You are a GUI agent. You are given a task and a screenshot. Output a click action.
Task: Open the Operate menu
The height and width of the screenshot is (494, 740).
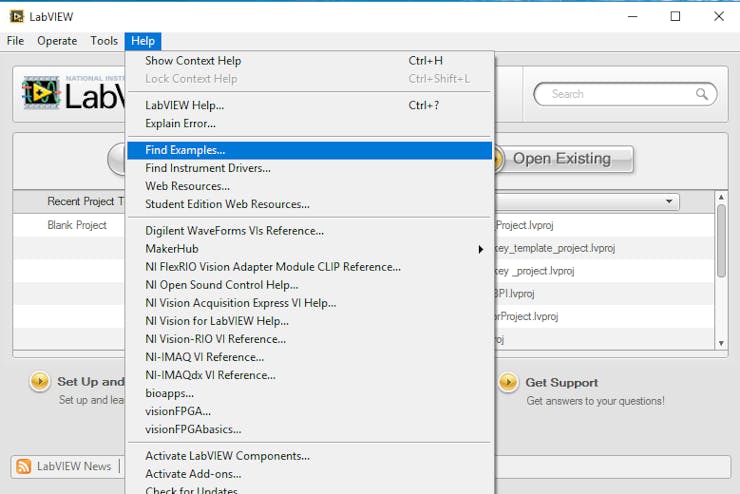tap(57, 41)
